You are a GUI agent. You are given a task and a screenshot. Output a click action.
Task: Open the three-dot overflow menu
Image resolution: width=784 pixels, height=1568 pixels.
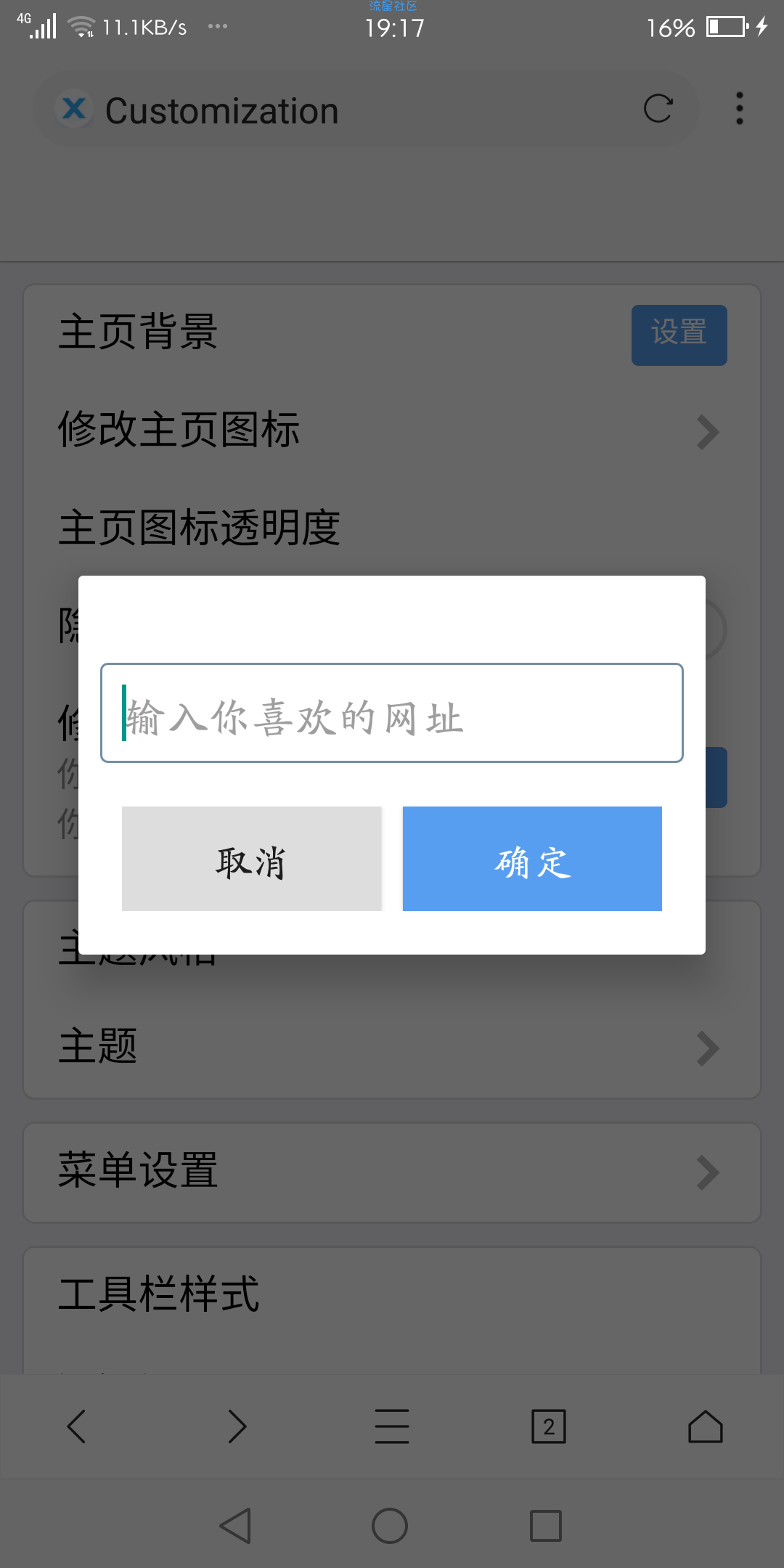(x=740, y=109)
